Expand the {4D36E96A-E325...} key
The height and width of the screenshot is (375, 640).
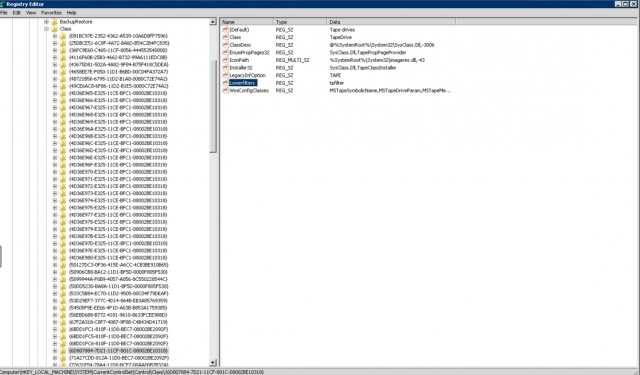55,129
